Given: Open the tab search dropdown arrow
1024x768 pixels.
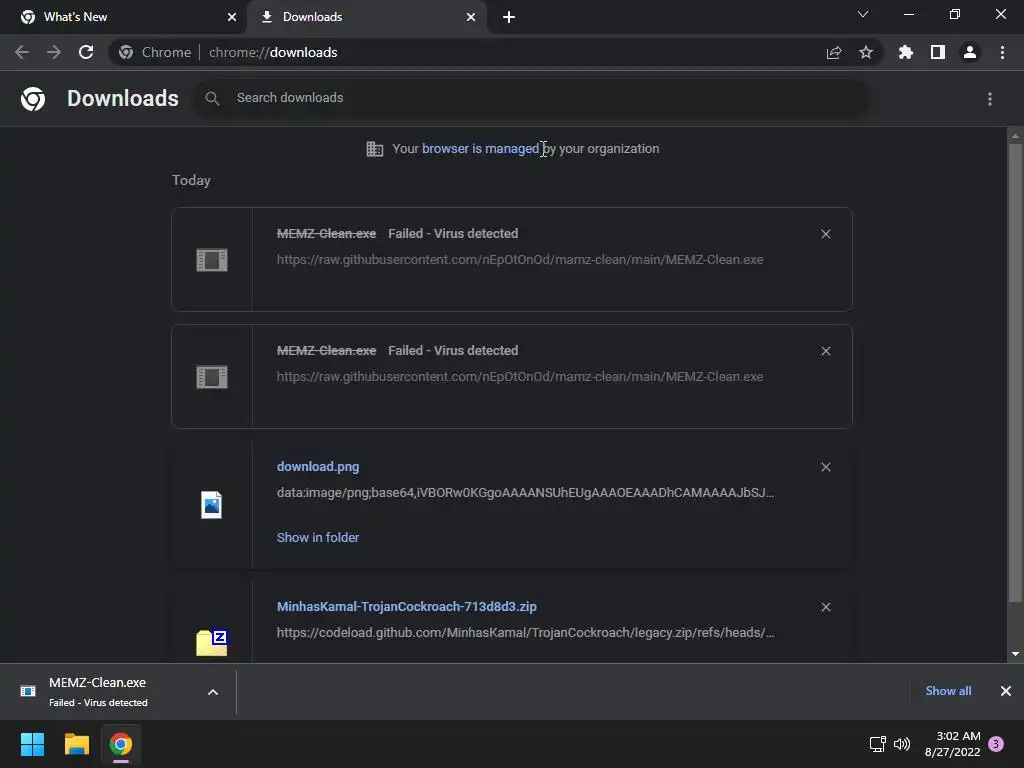Looking at the screenshot, I should 863,14.
